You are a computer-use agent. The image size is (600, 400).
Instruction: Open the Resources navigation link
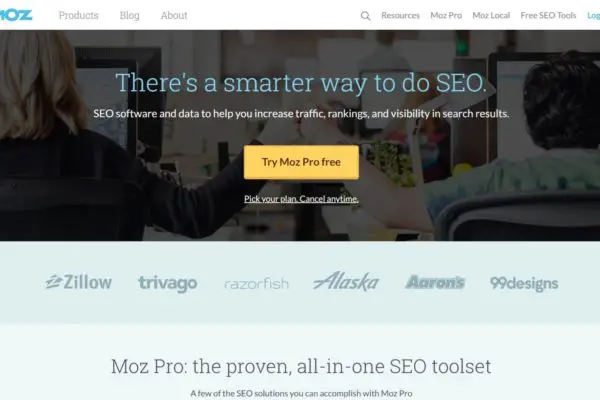pyautogui.click(x=400, y=15)
